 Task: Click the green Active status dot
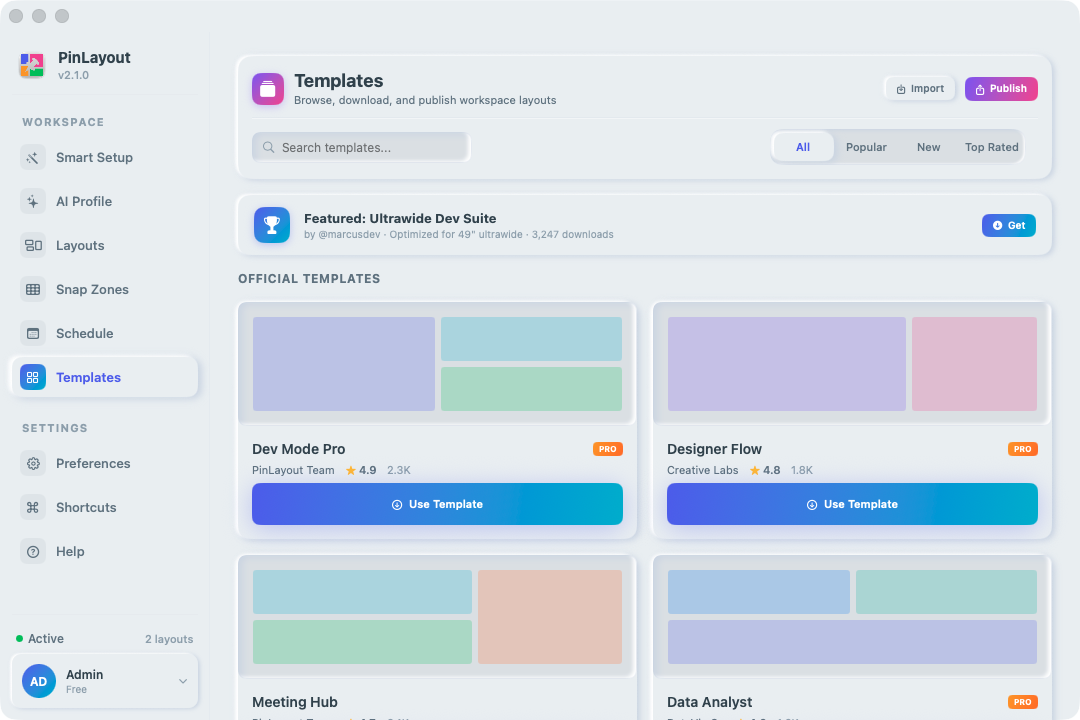[x=19, y=639]
